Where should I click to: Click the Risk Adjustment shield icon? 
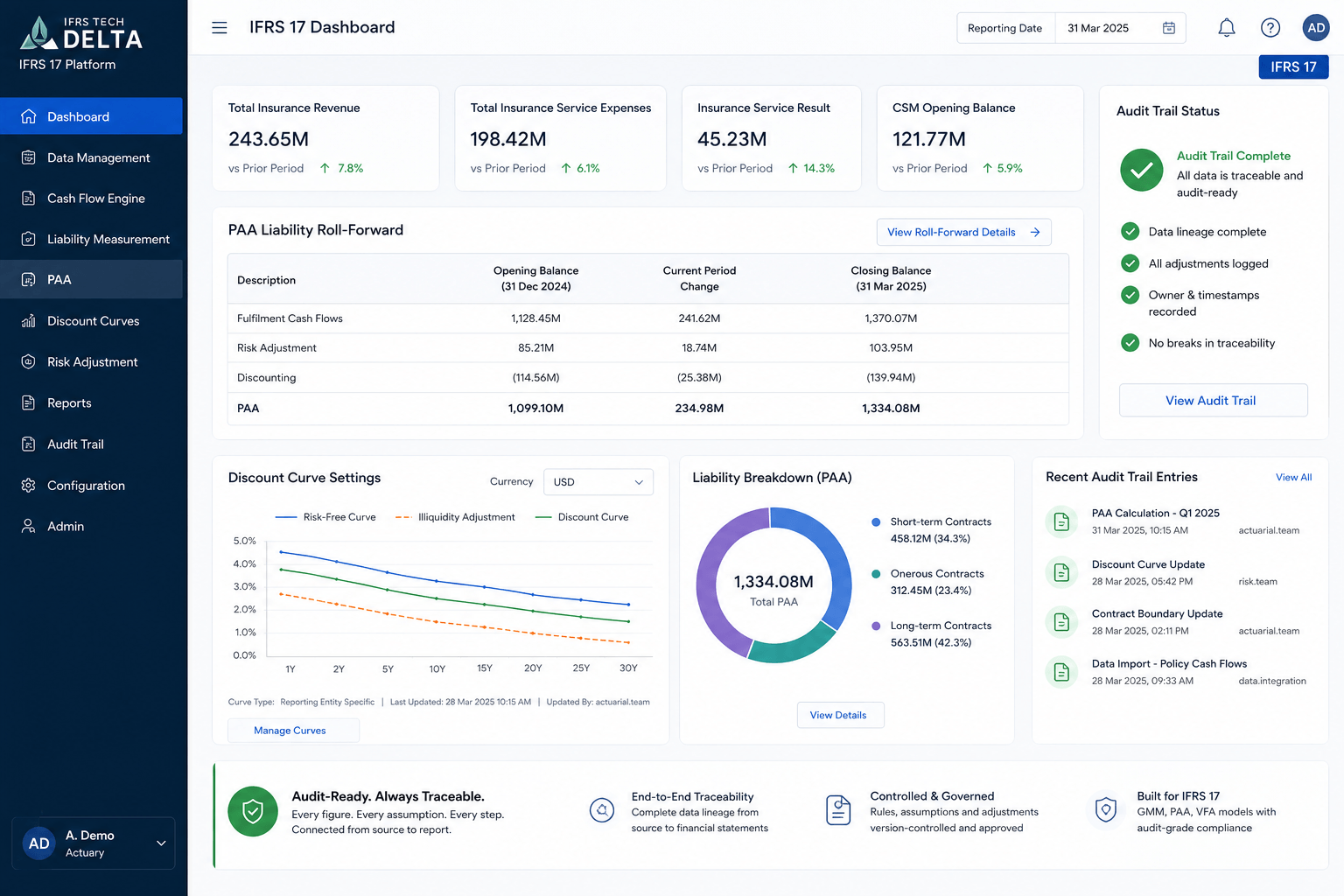pos(28,362)
